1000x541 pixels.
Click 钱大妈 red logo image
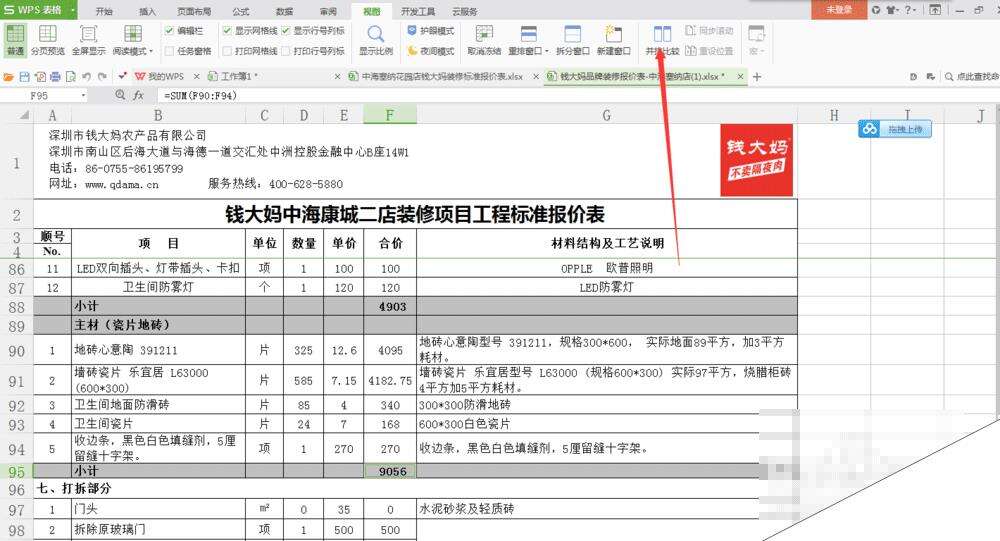pos(756,160)
